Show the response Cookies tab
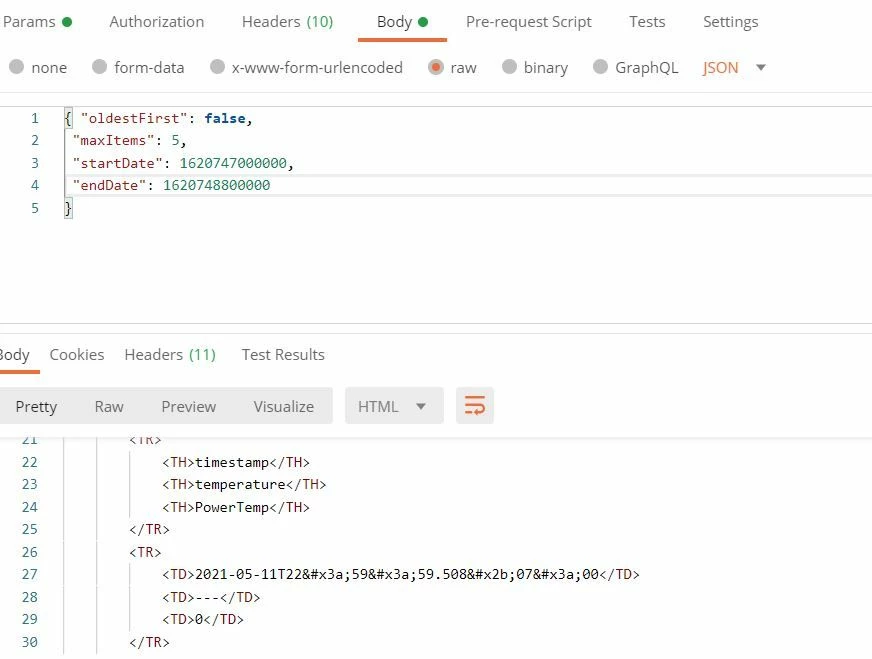This screenshot has height=659, width=872. [x=77, y=355]
